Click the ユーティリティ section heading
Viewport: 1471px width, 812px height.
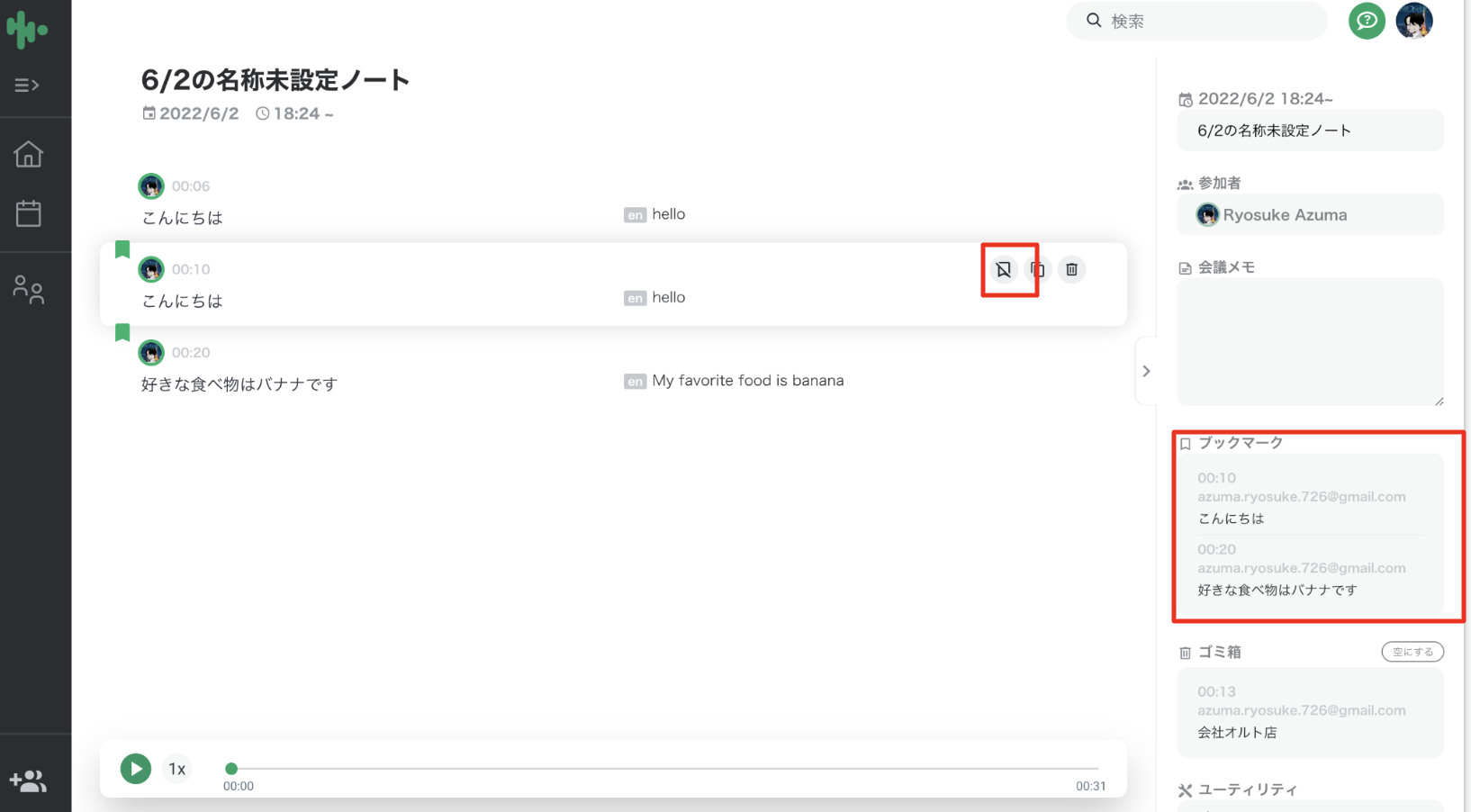(1247, 789)
